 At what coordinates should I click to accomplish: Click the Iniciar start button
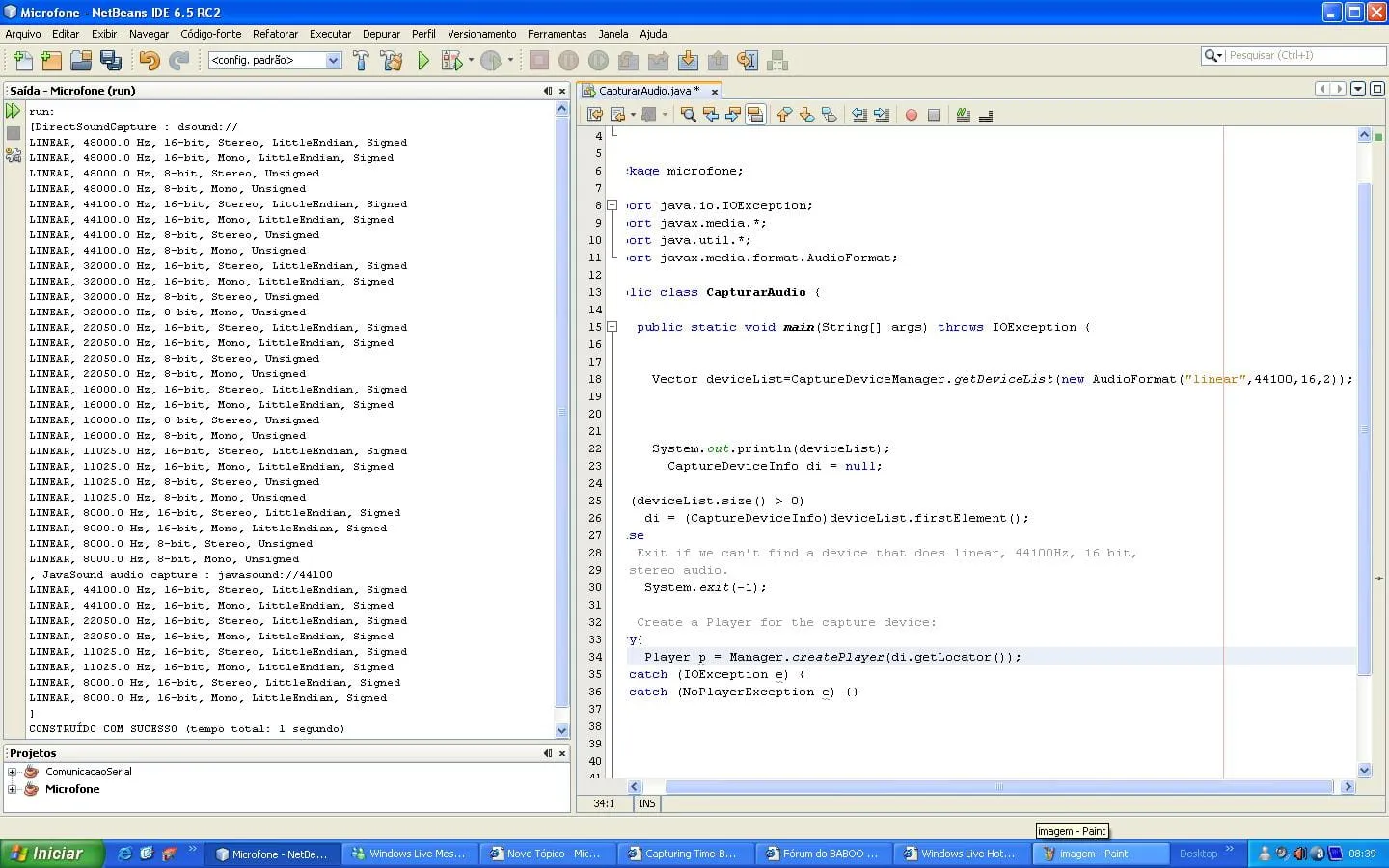pyautogui.click(x=50, y=854)
